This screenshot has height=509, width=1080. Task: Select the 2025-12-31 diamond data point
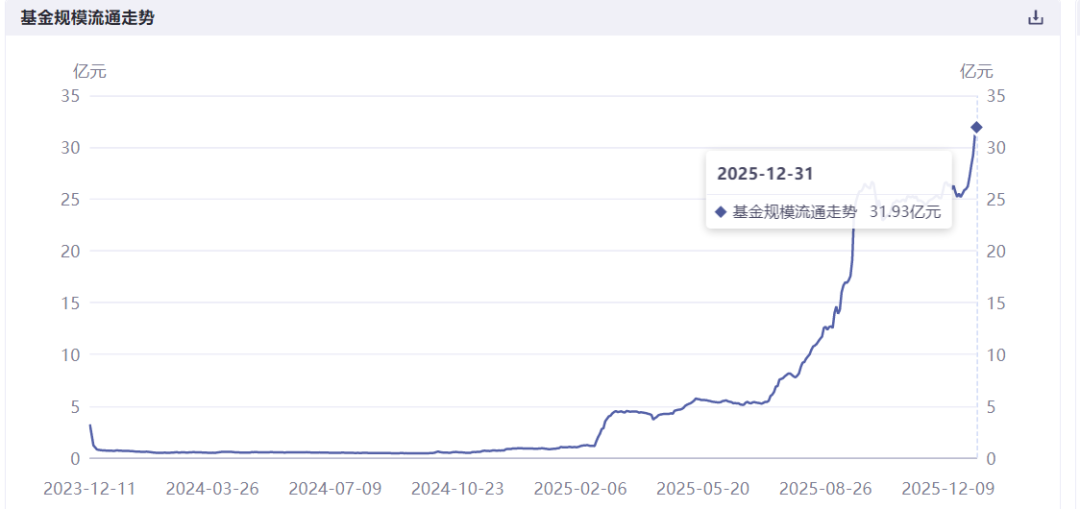click(x=976, y=127)
